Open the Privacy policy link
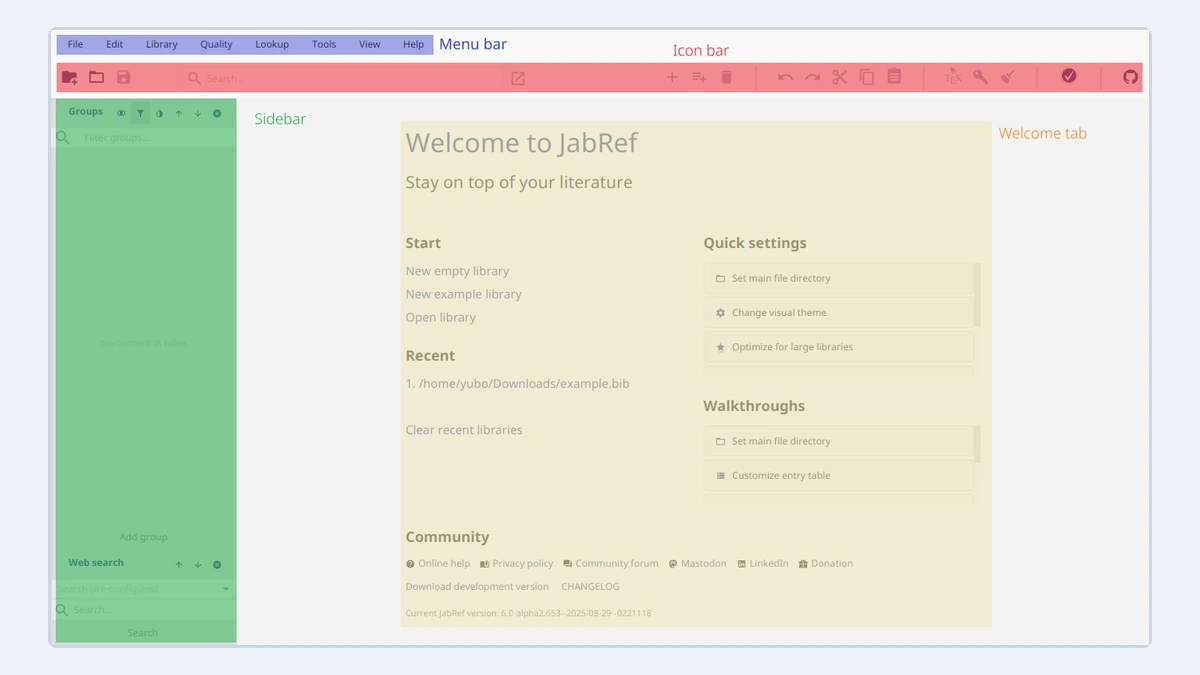This screenshot has height=675, width=1200. pos(516,564)
